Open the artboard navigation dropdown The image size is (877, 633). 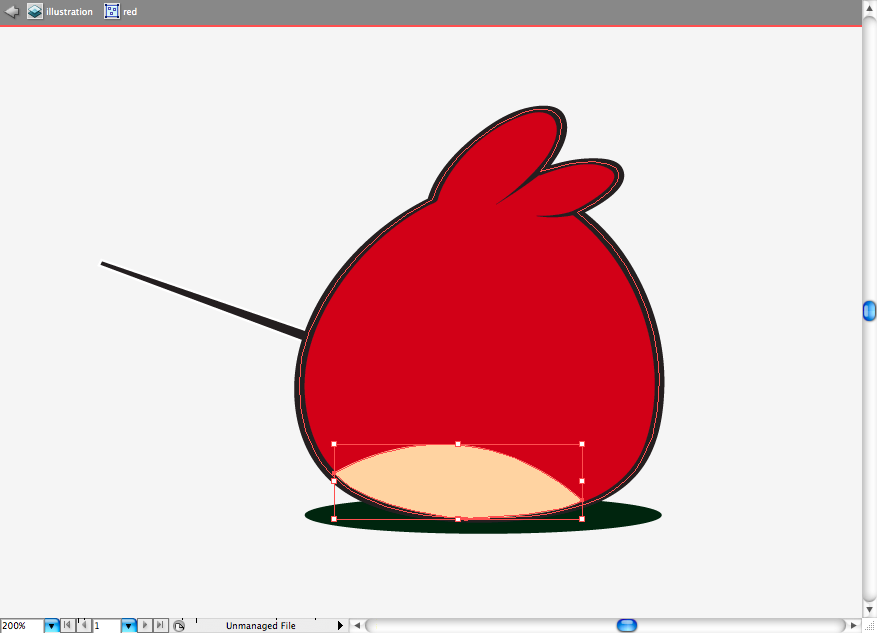coord(129,626)
